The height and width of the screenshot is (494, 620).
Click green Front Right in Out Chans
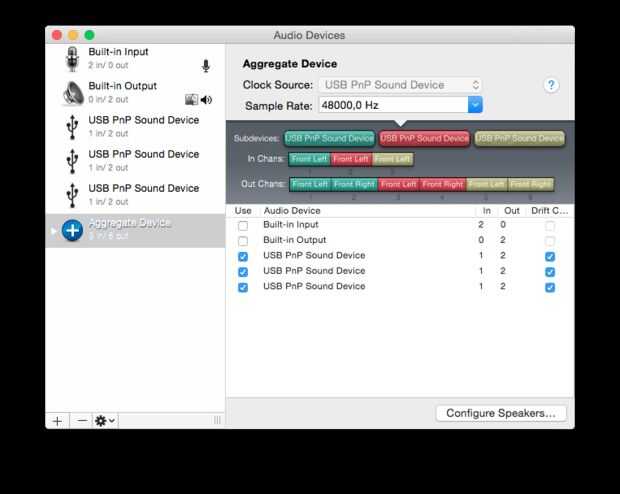pyautogui.click(x=354, y=184)
